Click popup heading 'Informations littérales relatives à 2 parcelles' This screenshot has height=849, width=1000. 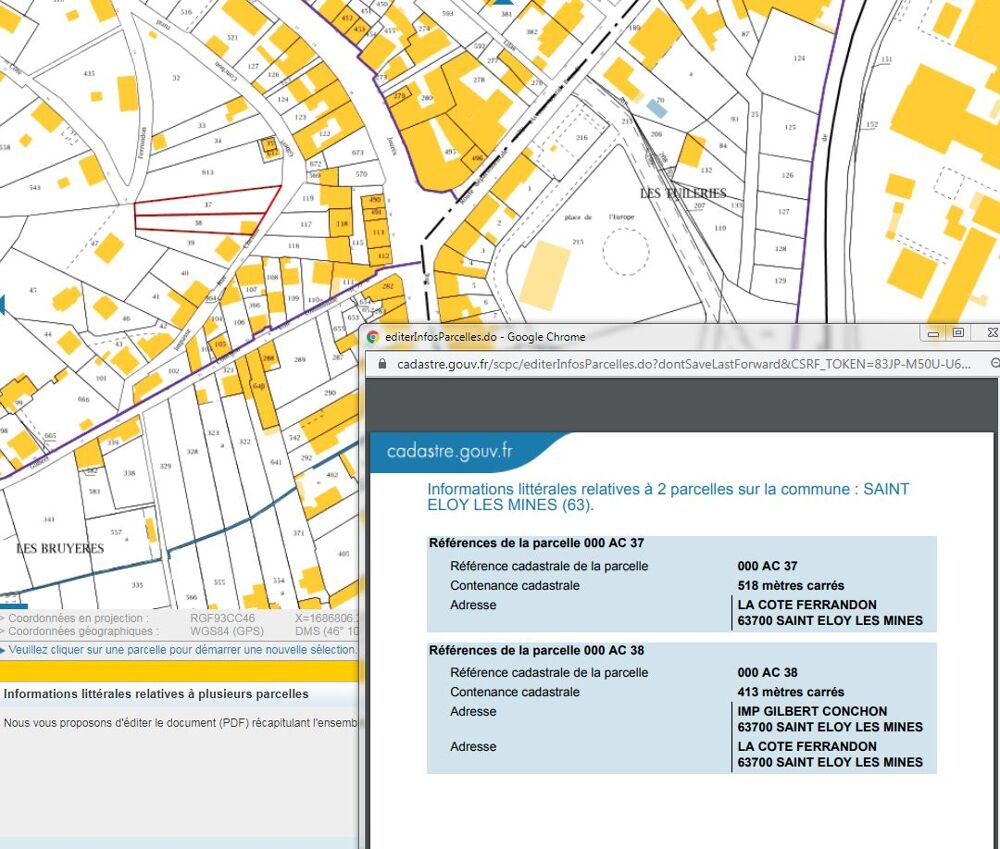point(668,497)
